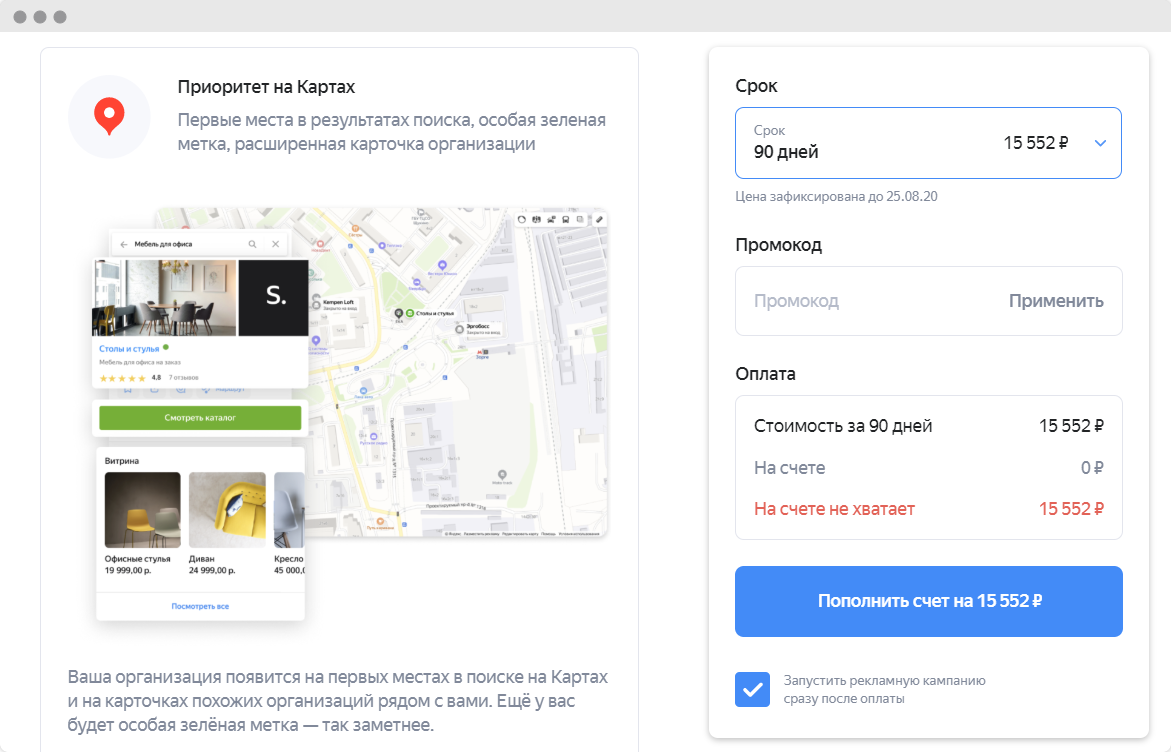
Task: Click the green 'Столы и стулья' map marker
Action: (x=410, y=313)
